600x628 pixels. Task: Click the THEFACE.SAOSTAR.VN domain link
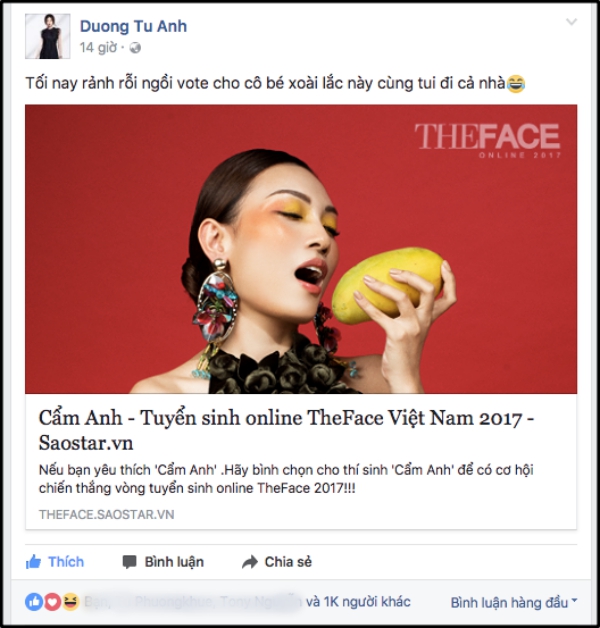[107, 514]
